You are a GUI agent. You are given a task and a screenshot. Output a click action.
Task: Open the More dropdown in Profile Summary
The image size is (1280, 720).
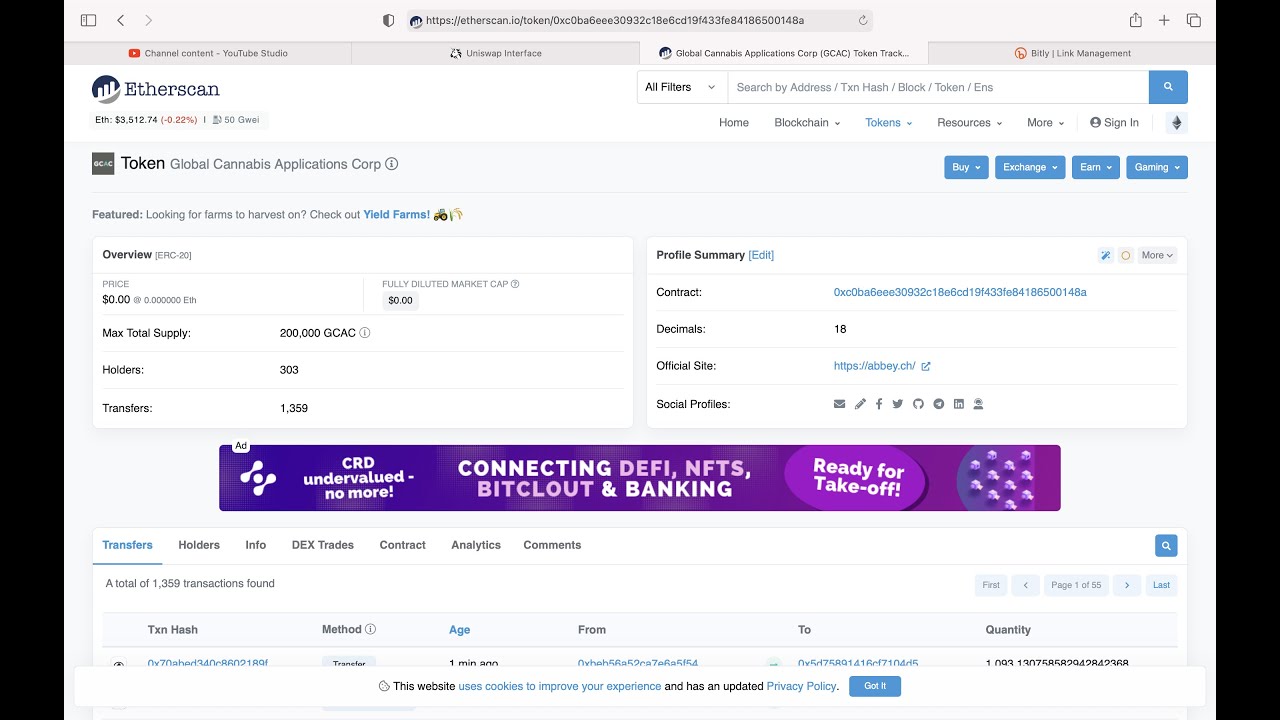pyautogui.click(x=1157, y=255)
